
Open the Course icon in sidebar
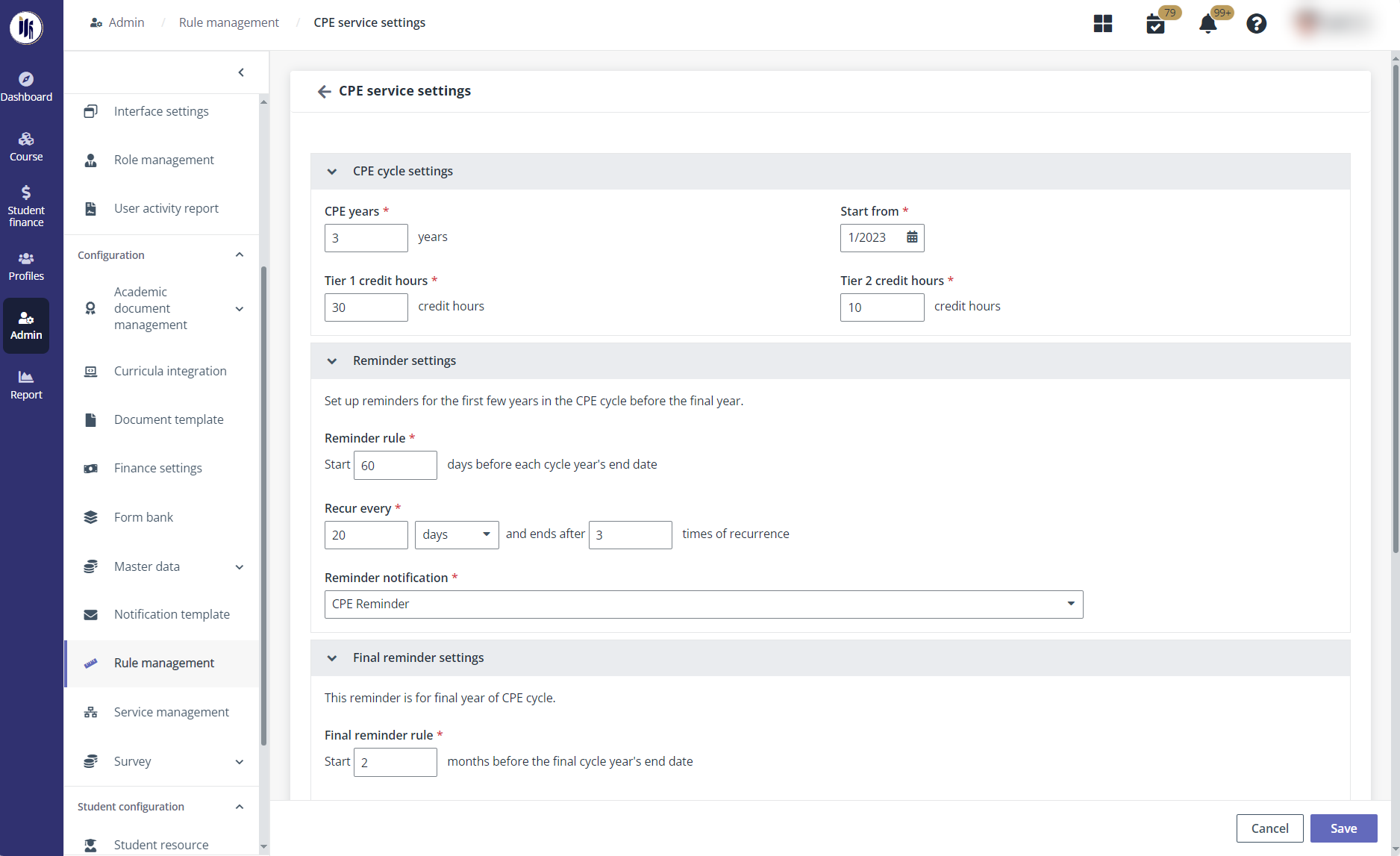coord(26,139)
